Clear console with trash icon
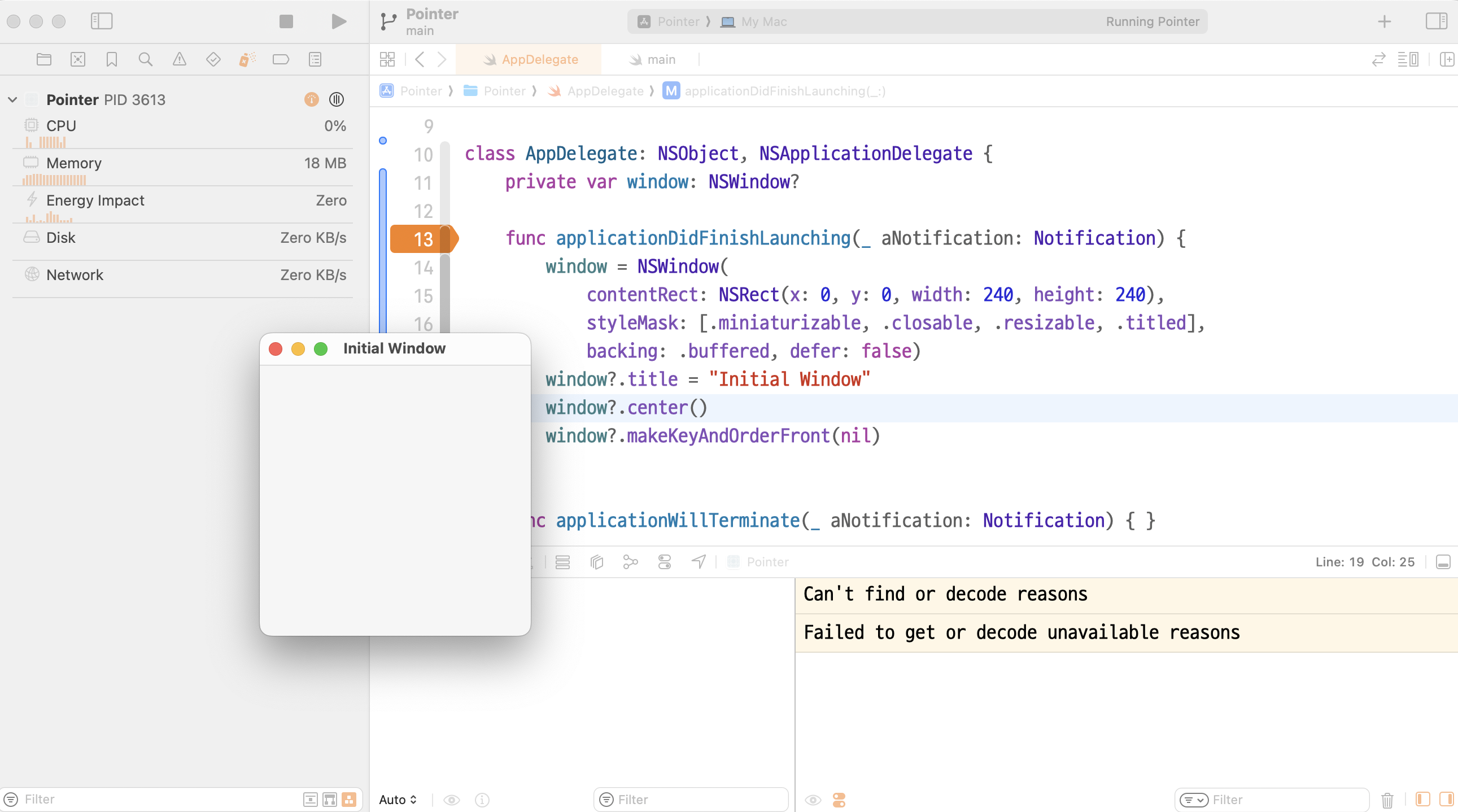Viewport: 1458px width, 812px height. pyautogui.click(x=1387, y=800)
